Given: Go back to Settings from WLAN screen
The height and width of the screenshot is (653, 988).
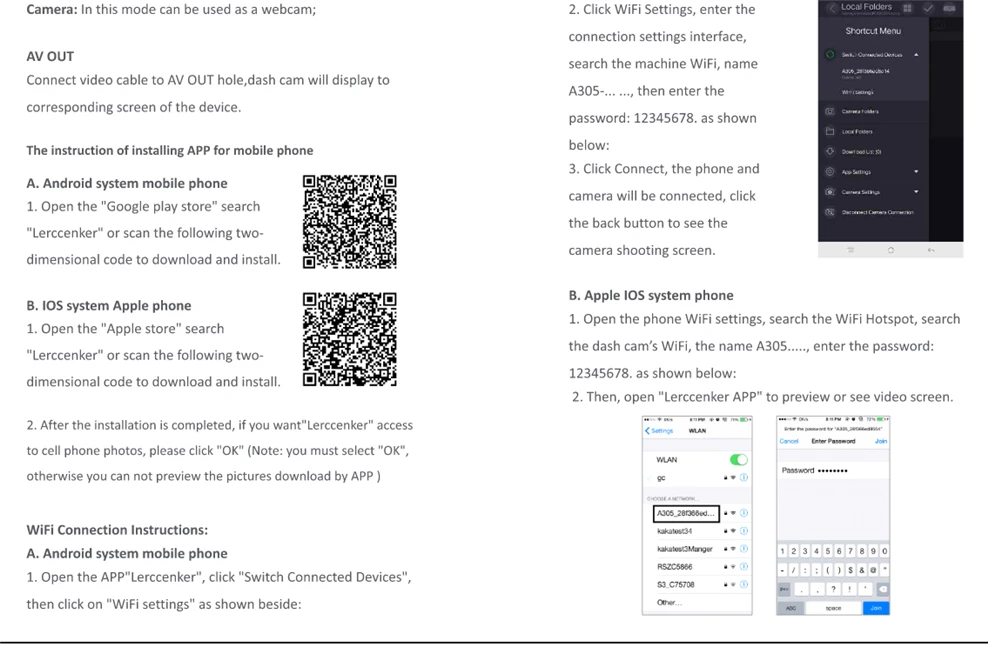Looking at the screenshot, I should tap(659, 431).
